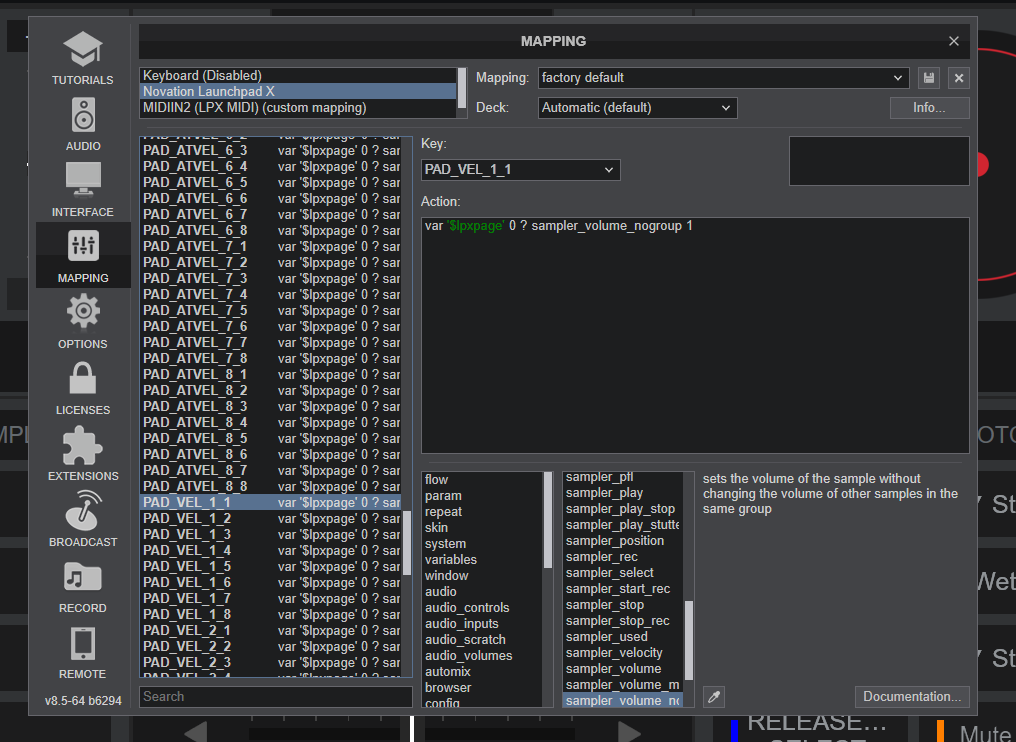Select the PAD_VEL_2_1 mapping row
1016x742 pixels.
pos(271,631)
